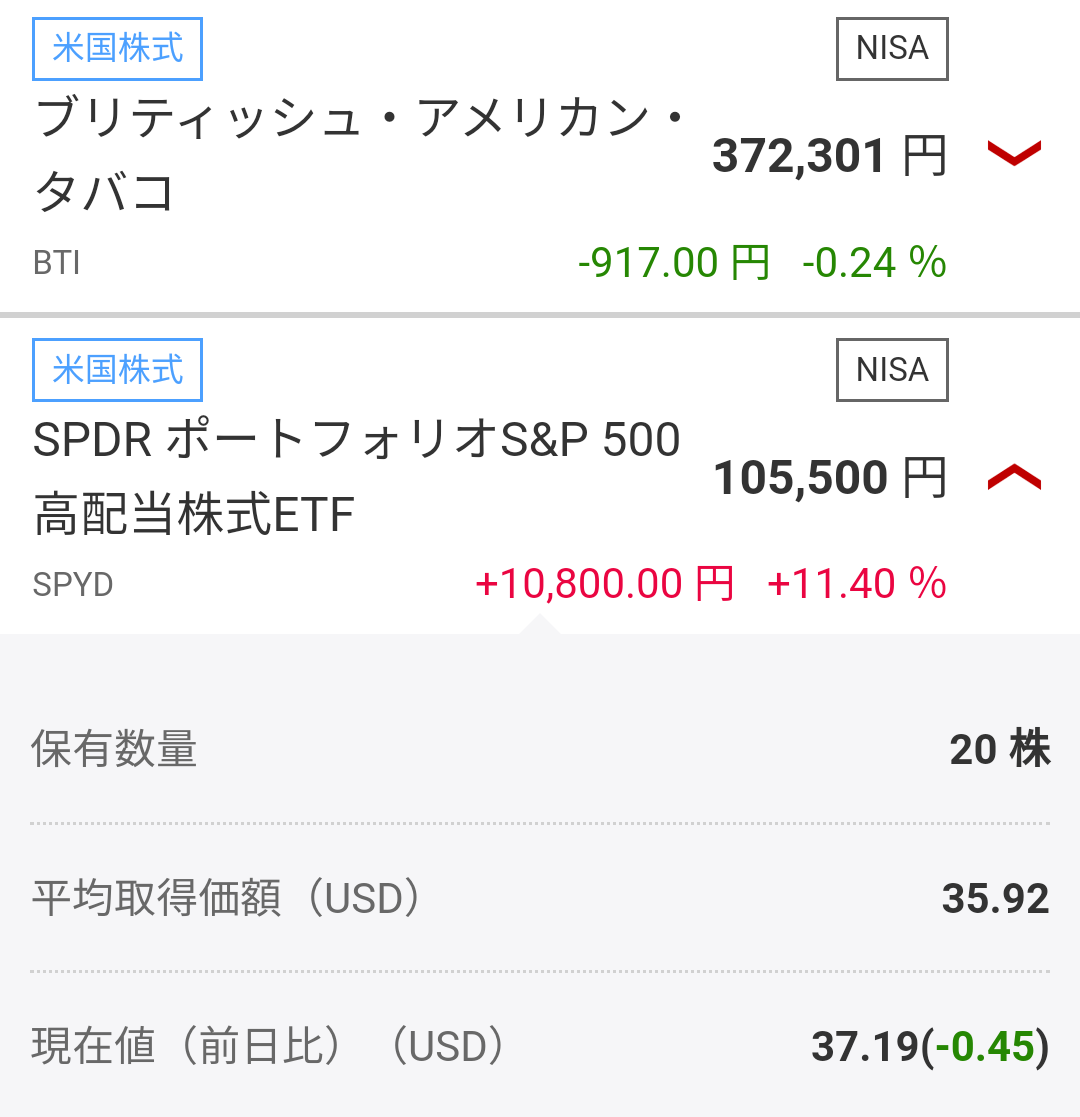Tap the SPYD ticker symbol
Screen dimensions: 1080x1117
click(73, 585)
